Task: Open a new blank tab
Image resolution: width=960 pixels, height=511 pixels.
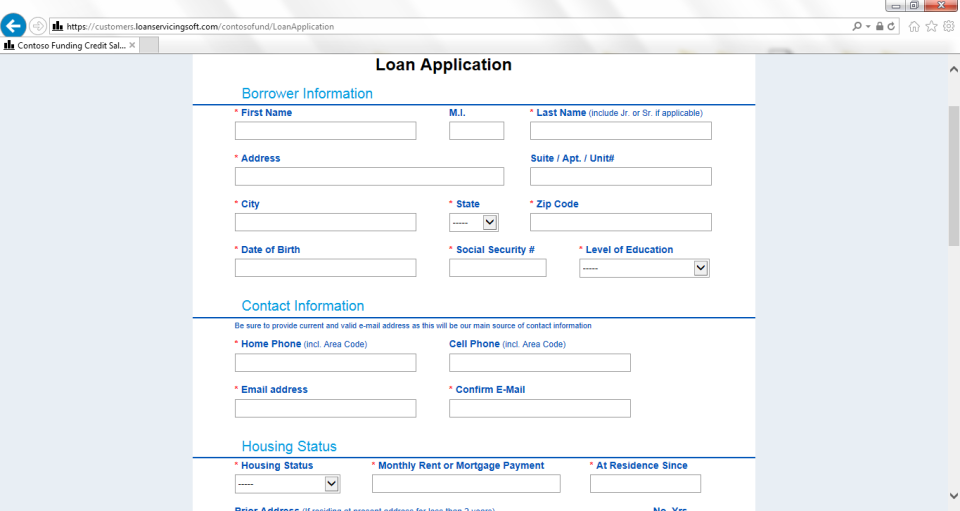Action: (149, 45)
